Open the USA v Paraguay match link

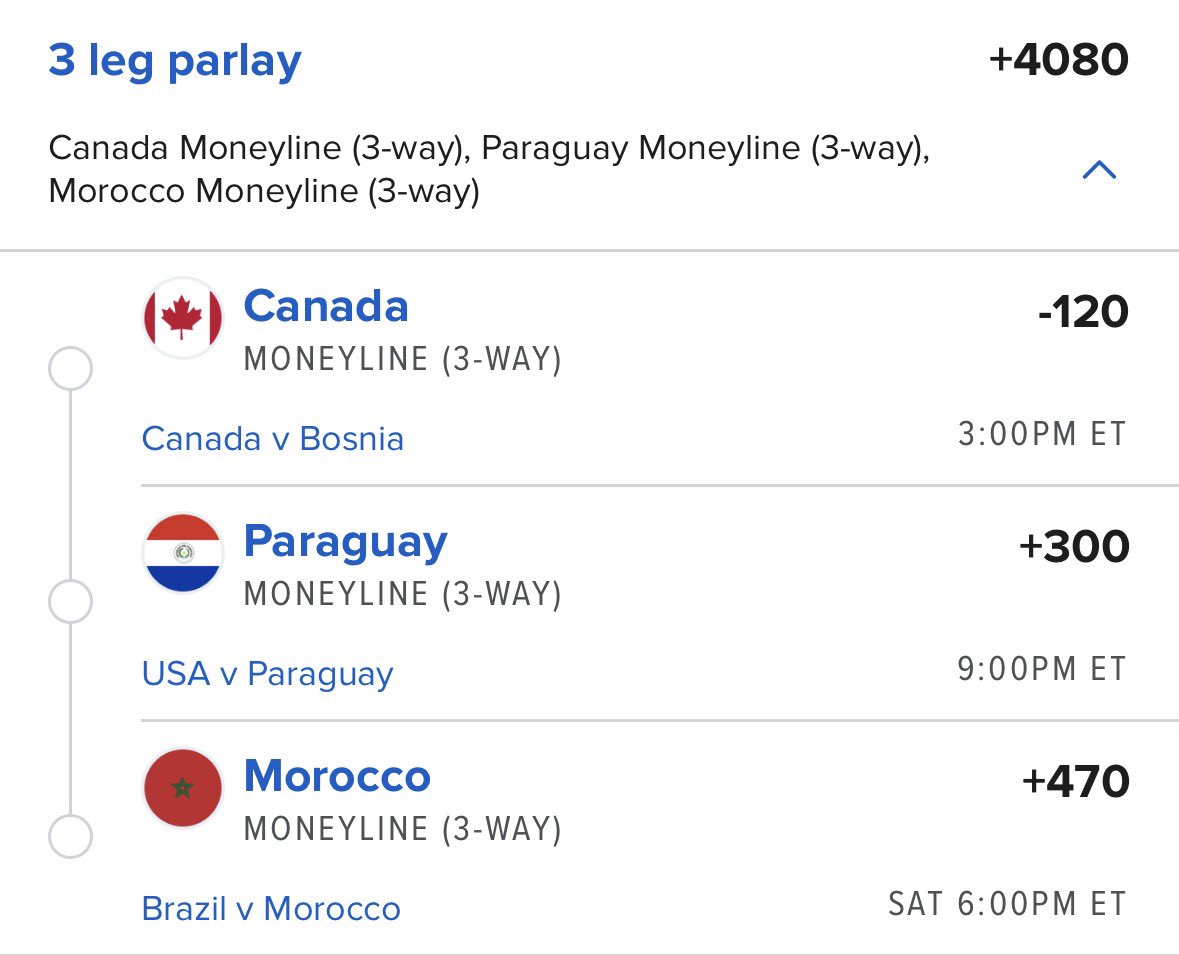click(x=267, y=675)
